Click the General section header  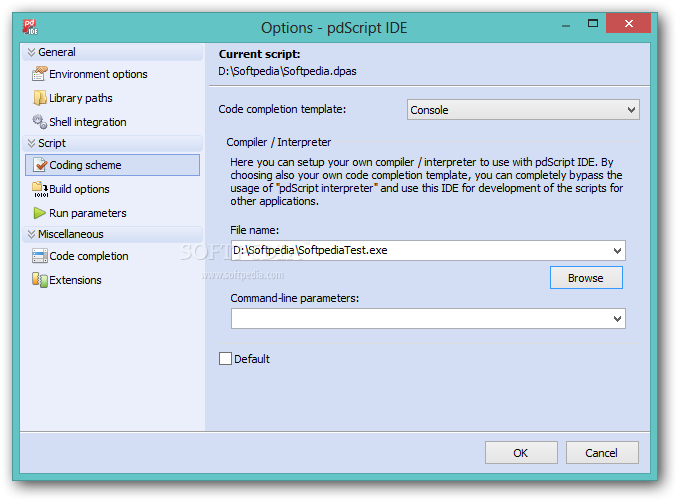pyautogui.click(x=112, y=52)
